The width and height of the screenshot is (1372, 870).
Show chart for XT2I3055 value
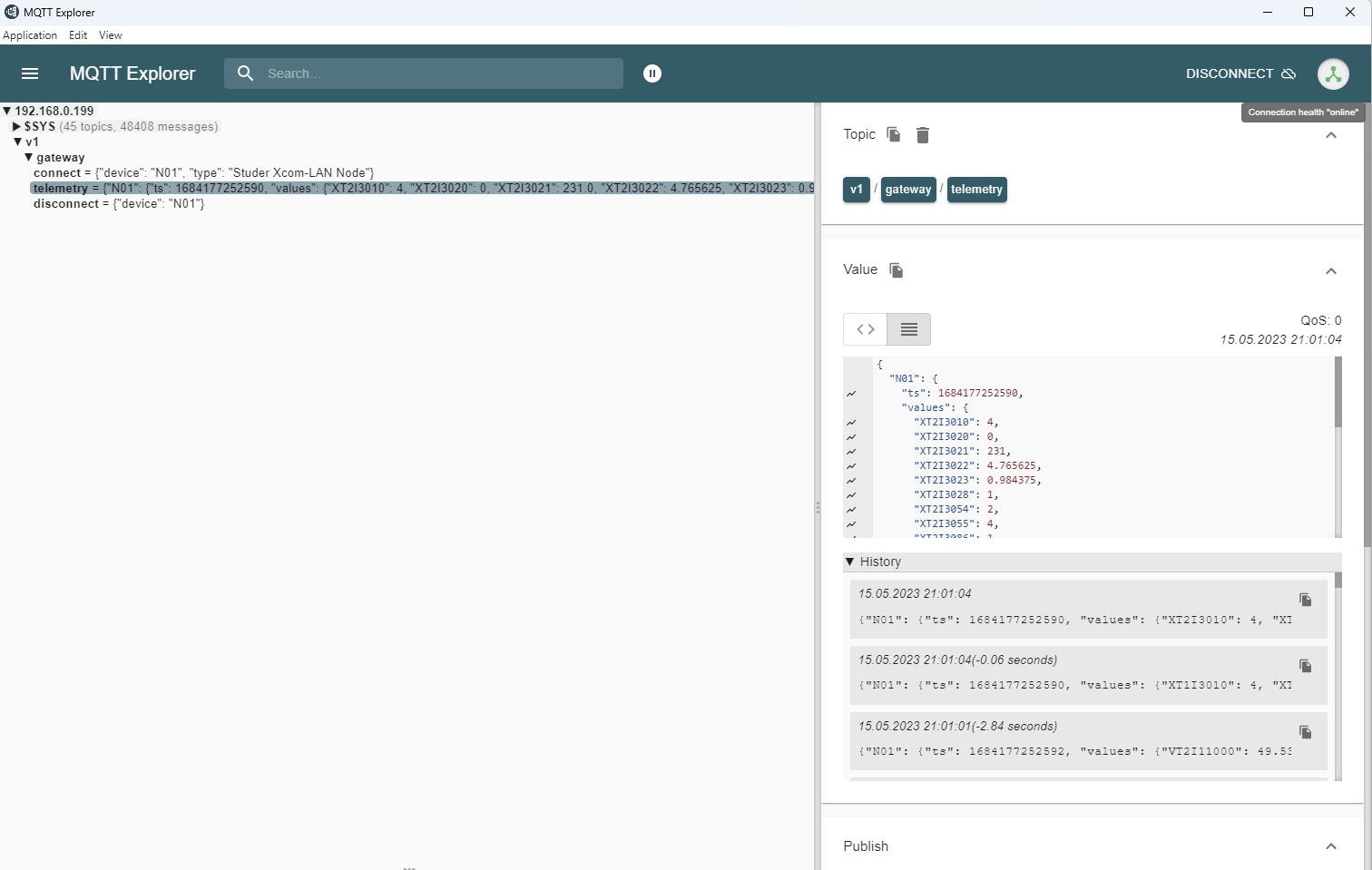pyautogui.click(x=851, y=524)
